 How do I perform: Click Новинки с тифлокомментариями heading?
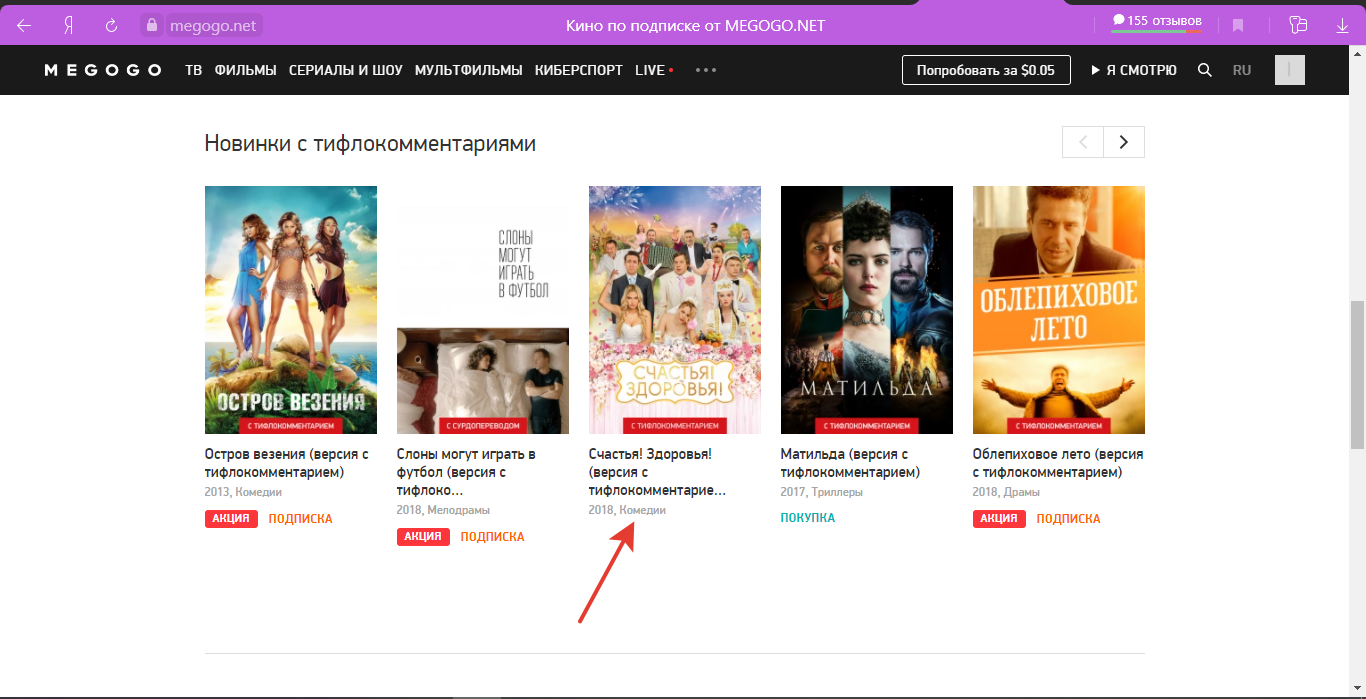(x=370, y=143)
